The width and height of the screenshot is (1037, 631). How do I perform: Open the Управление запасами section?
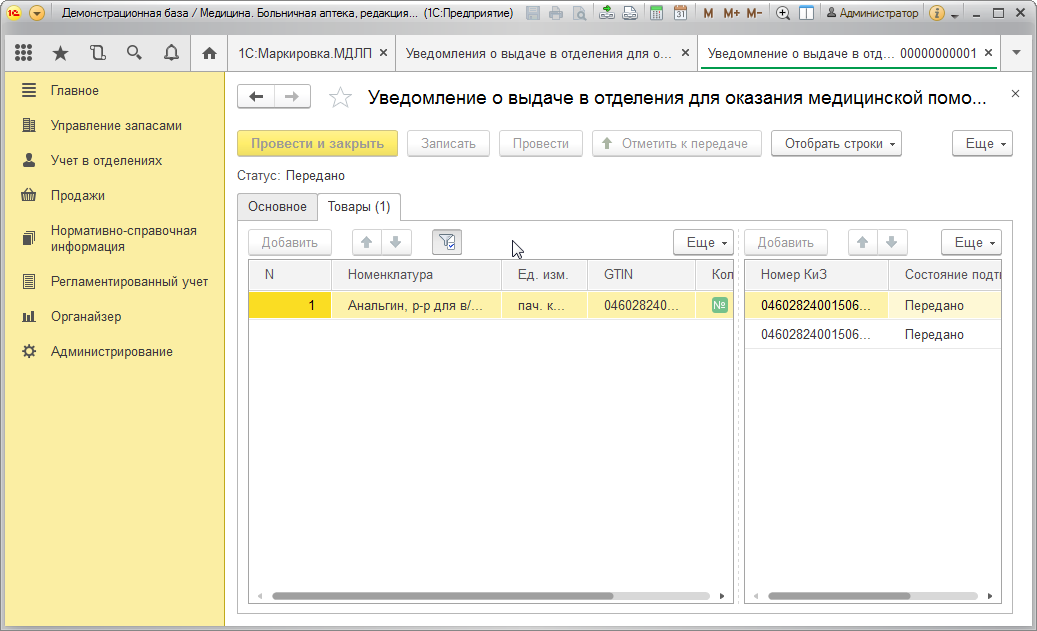pos(116,126)
